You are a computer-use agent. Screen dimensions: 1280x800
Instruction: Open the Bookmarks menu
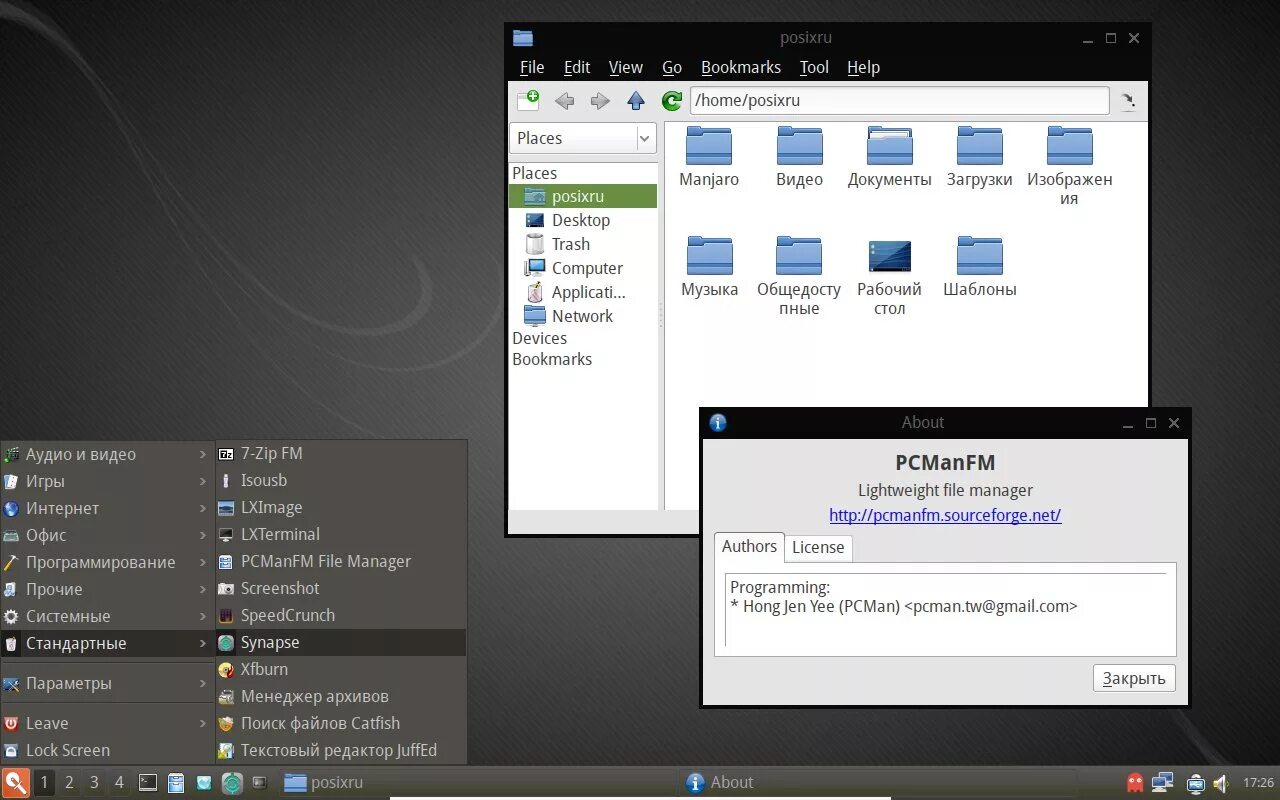tap(741, 67)
